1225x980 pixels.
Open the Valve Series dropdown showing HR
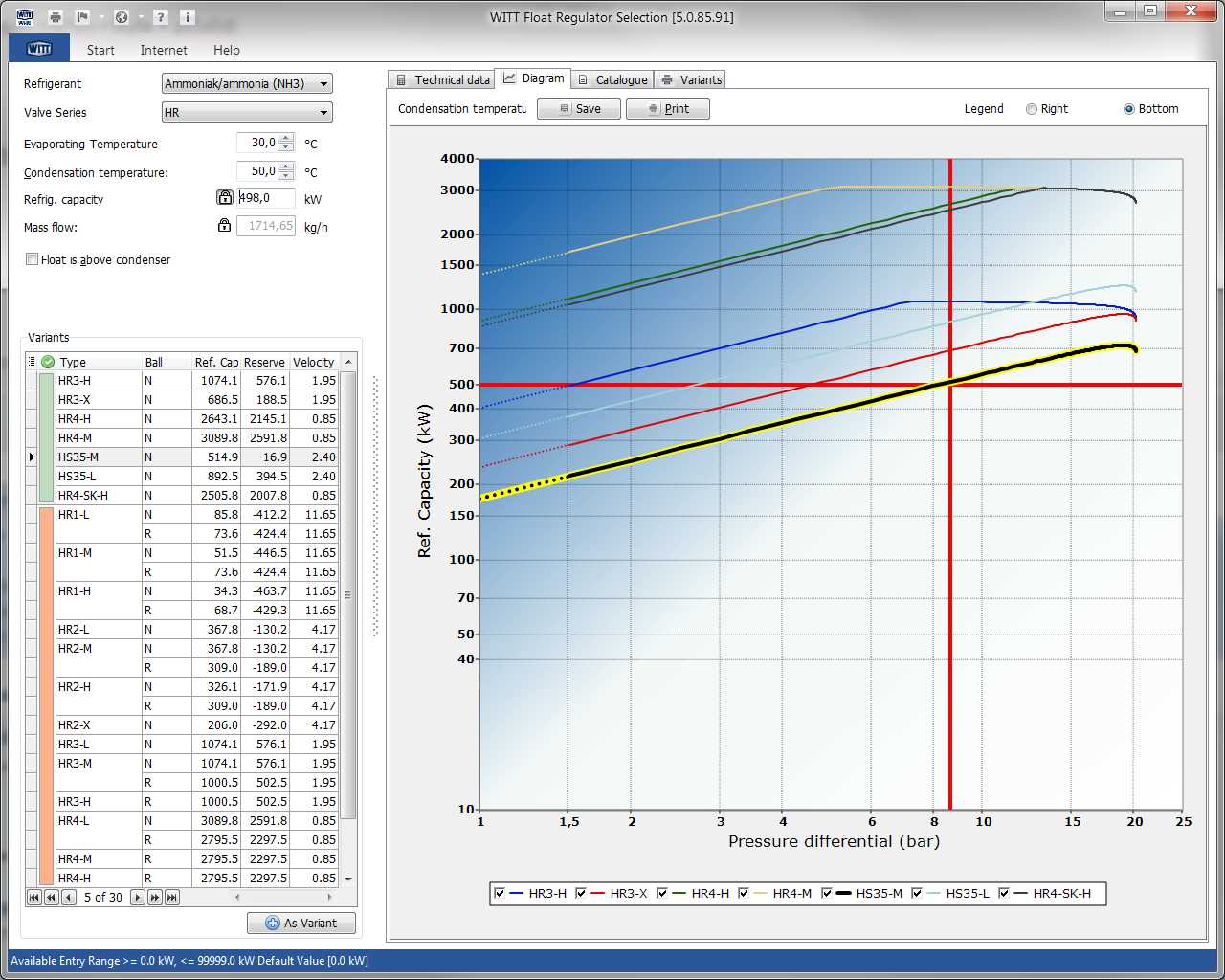247,113
